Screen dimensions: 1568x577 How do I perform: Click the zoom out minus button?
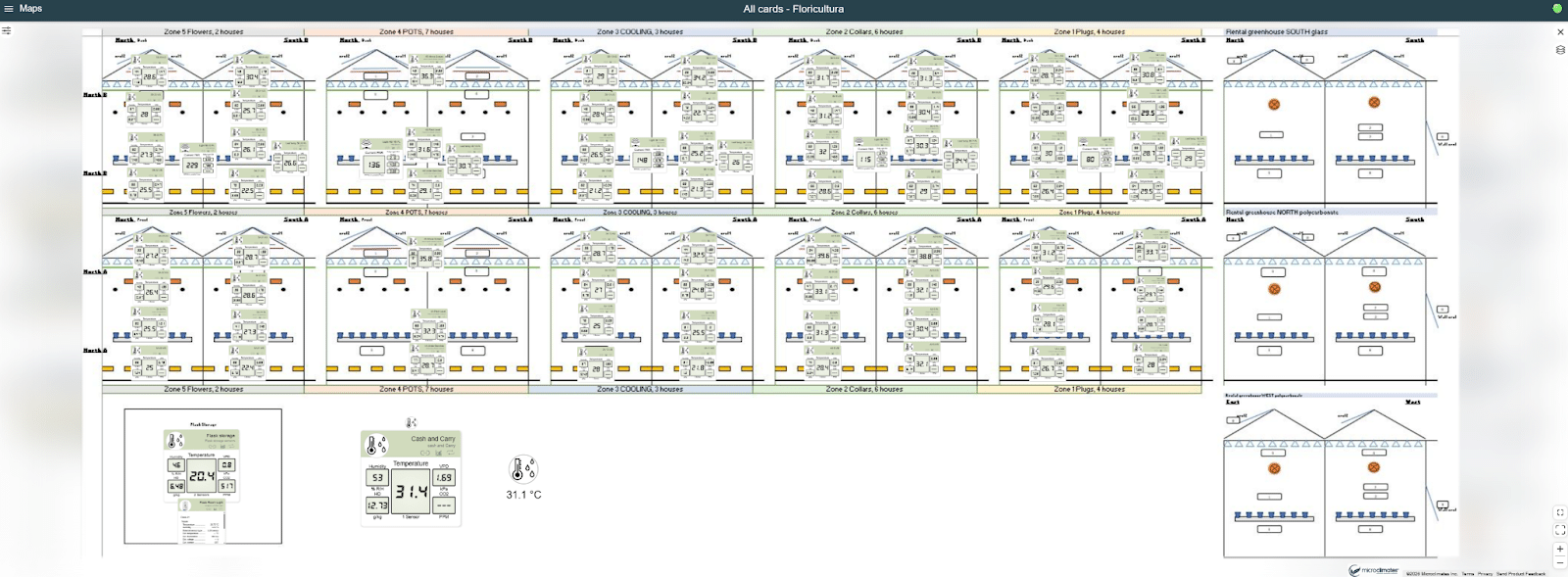1560,562
